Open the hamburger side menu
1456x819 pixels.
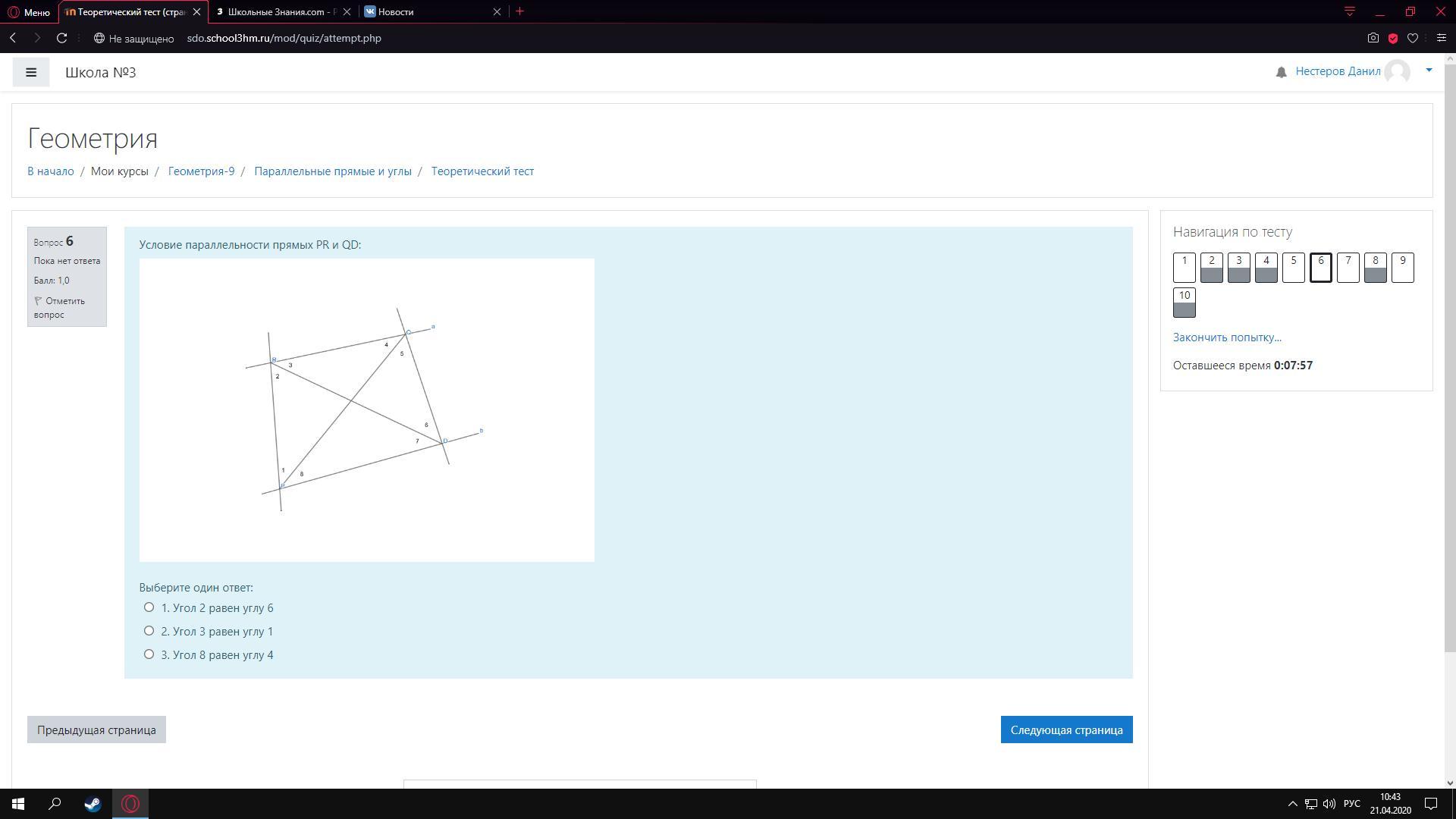[x=31, y=72]
